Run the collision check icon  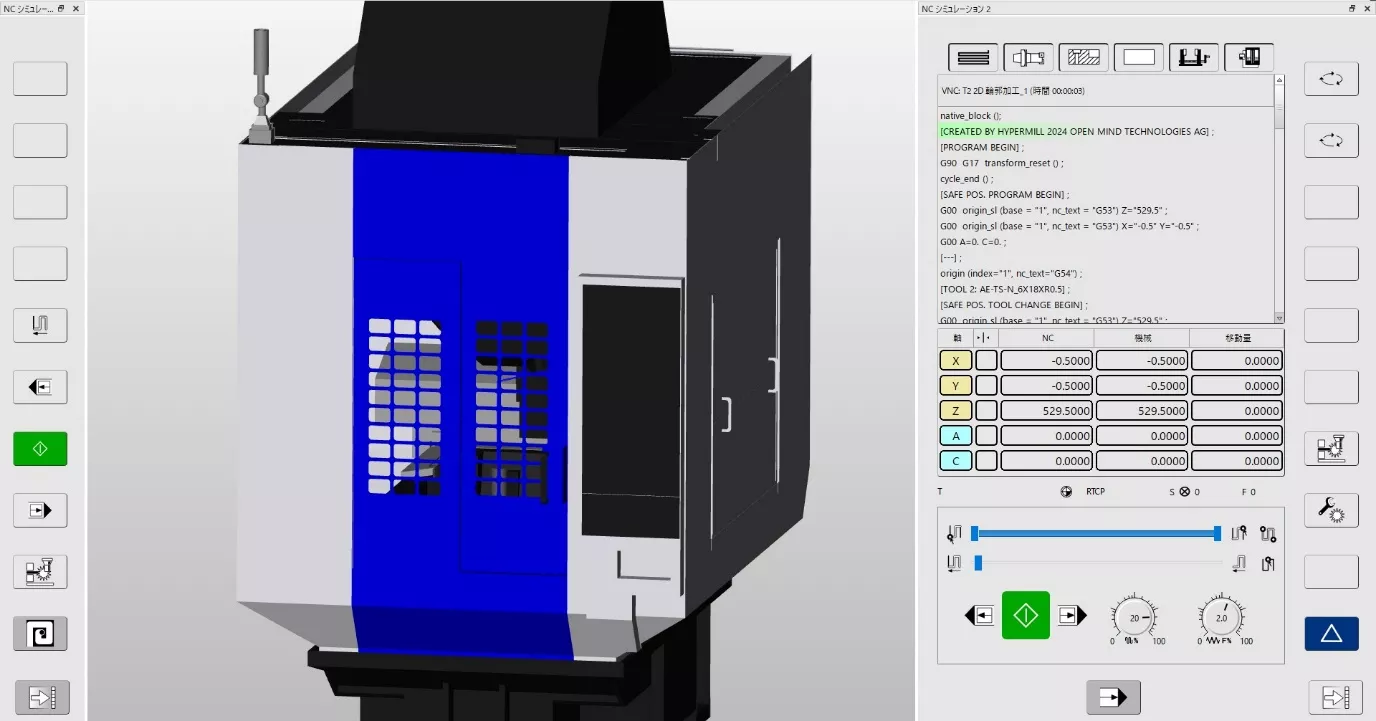(1331, 449)
